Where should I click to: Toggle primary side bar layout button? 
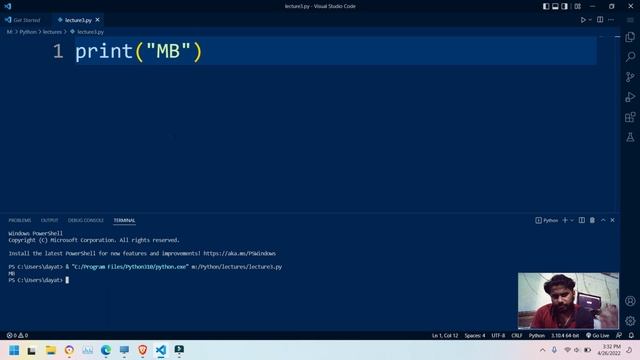click(546, 6)
